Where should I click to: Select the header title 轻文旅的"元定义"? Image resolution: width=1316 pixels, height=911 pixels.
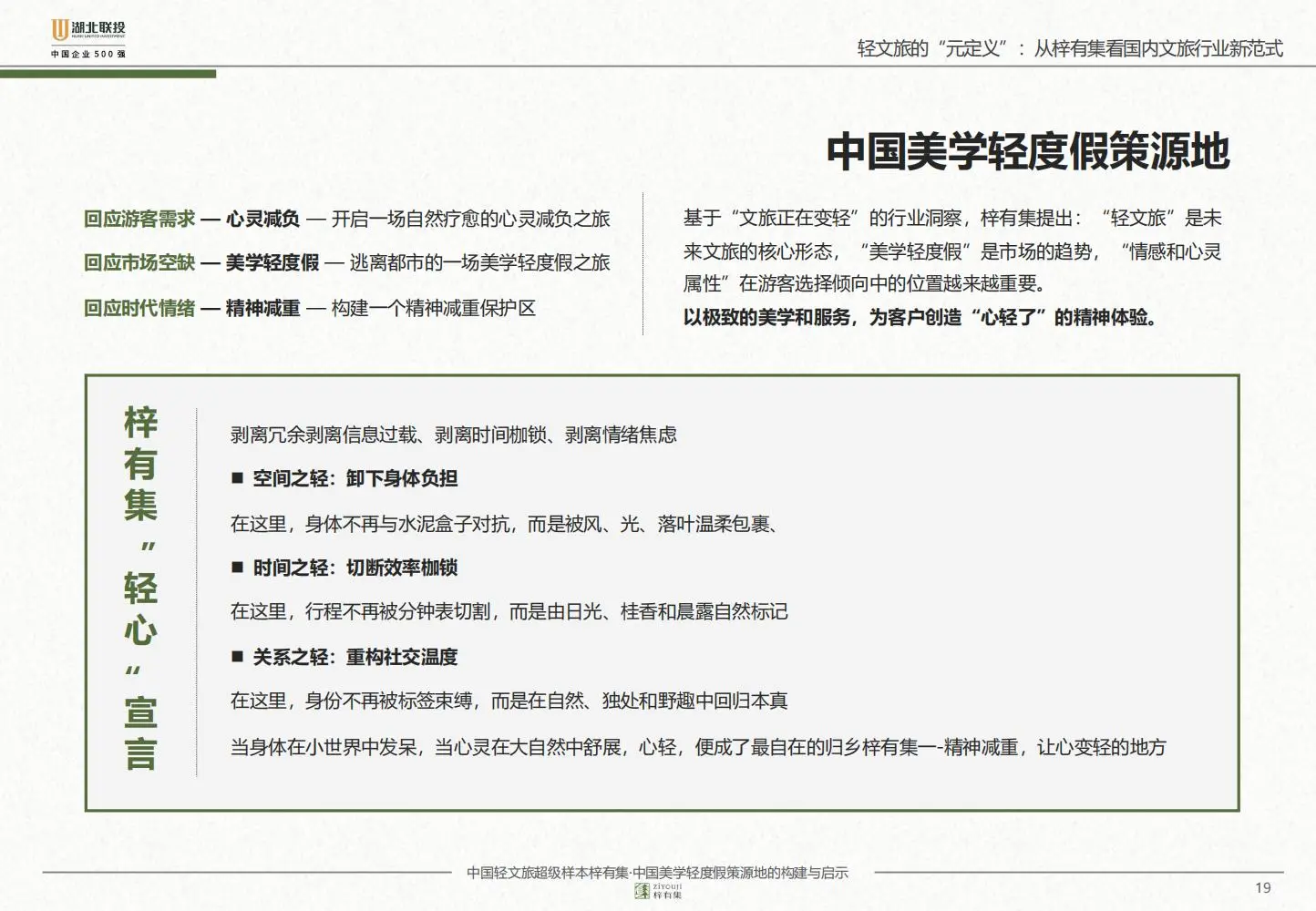coord(1070,48)
